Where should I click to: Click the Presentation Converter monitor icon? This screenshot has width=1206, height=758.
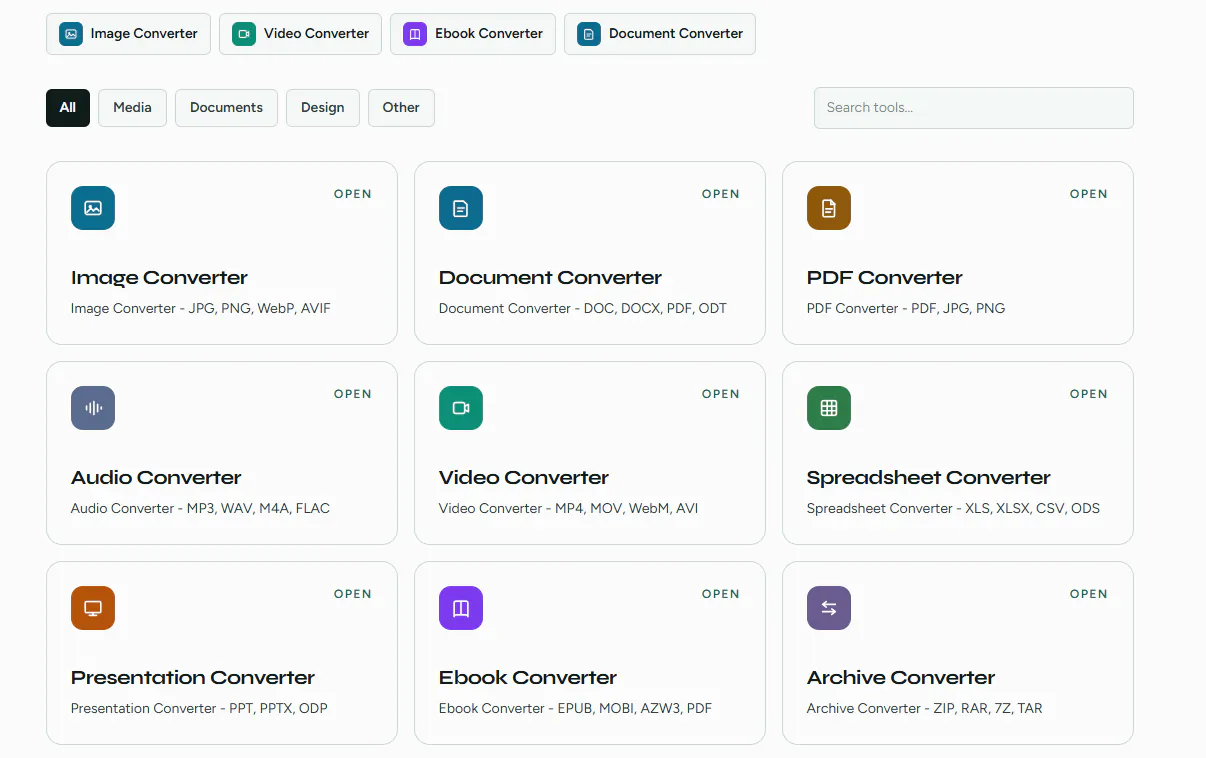pos(93,608)
